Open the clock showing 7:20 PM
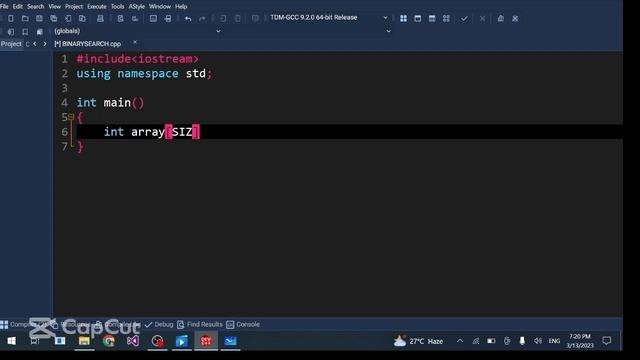Viewport: 640px width, 360px height. coord(580,341)
